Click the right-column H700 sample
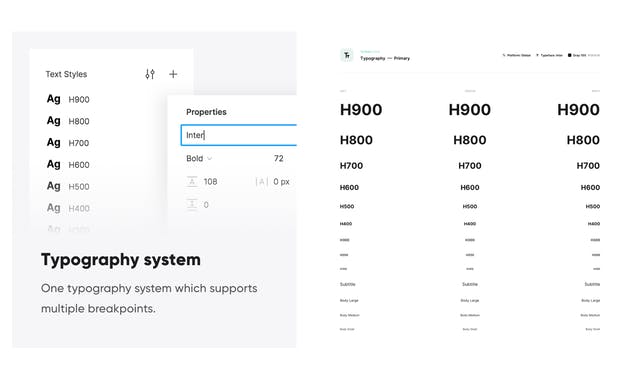This screenshot has height=380, width=635. [588, 166]
